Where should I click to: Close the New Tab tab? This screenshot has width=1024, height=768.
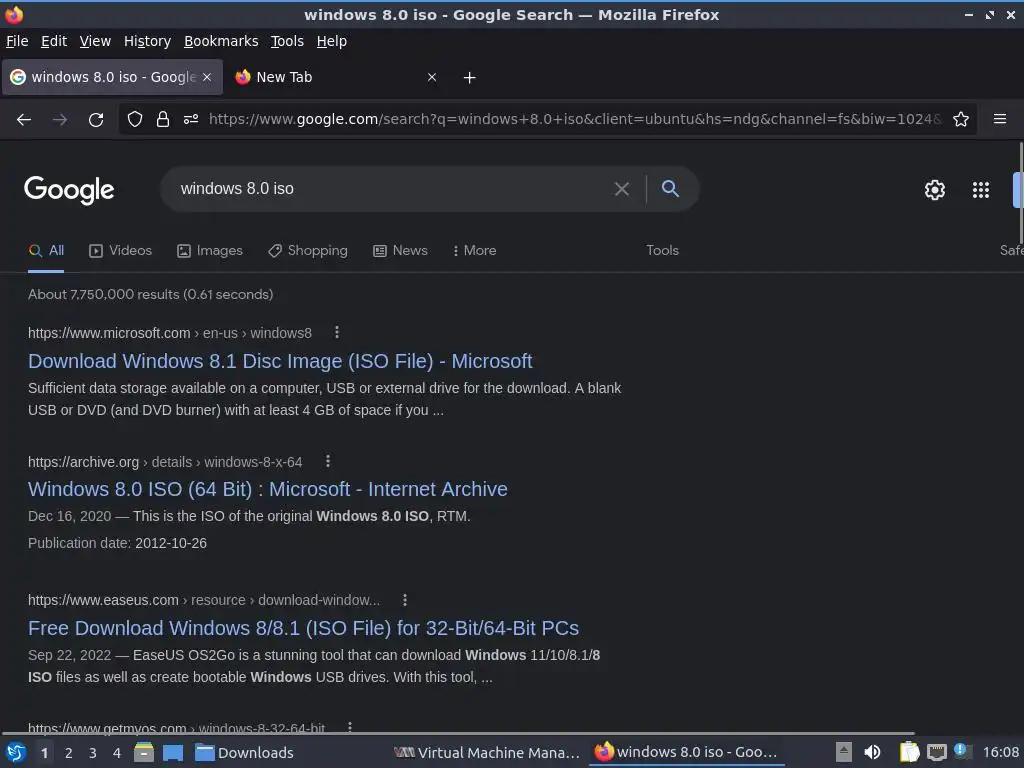pos(432,77)
